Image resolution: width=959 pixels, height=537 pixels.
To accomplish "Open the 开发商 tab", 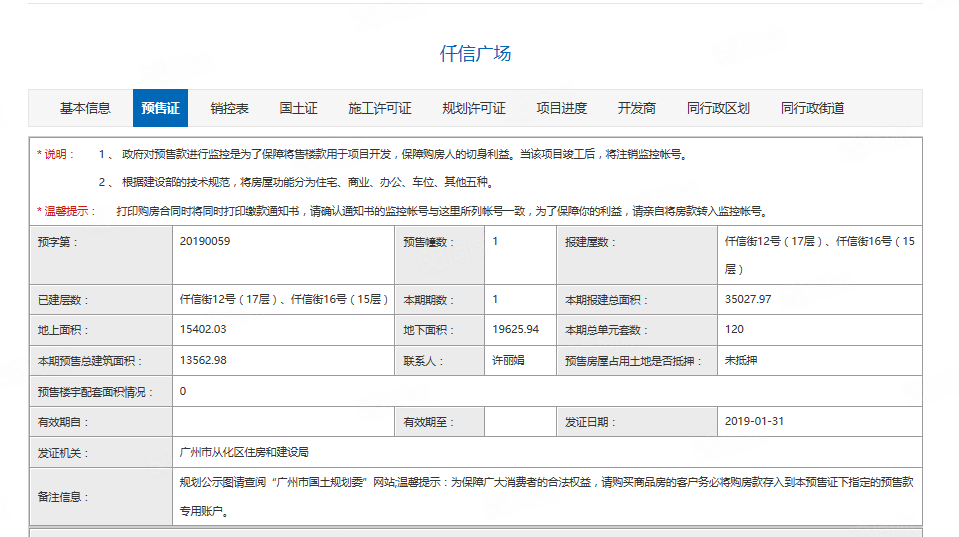I will (x=637, y=108).
